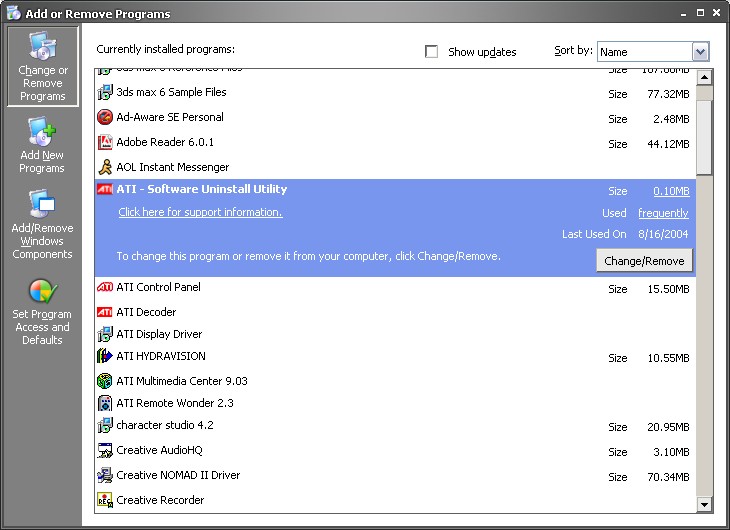
Task: Click the ATI Remote Wonder 2.3 icon
Action: click(x=105, y=403)
